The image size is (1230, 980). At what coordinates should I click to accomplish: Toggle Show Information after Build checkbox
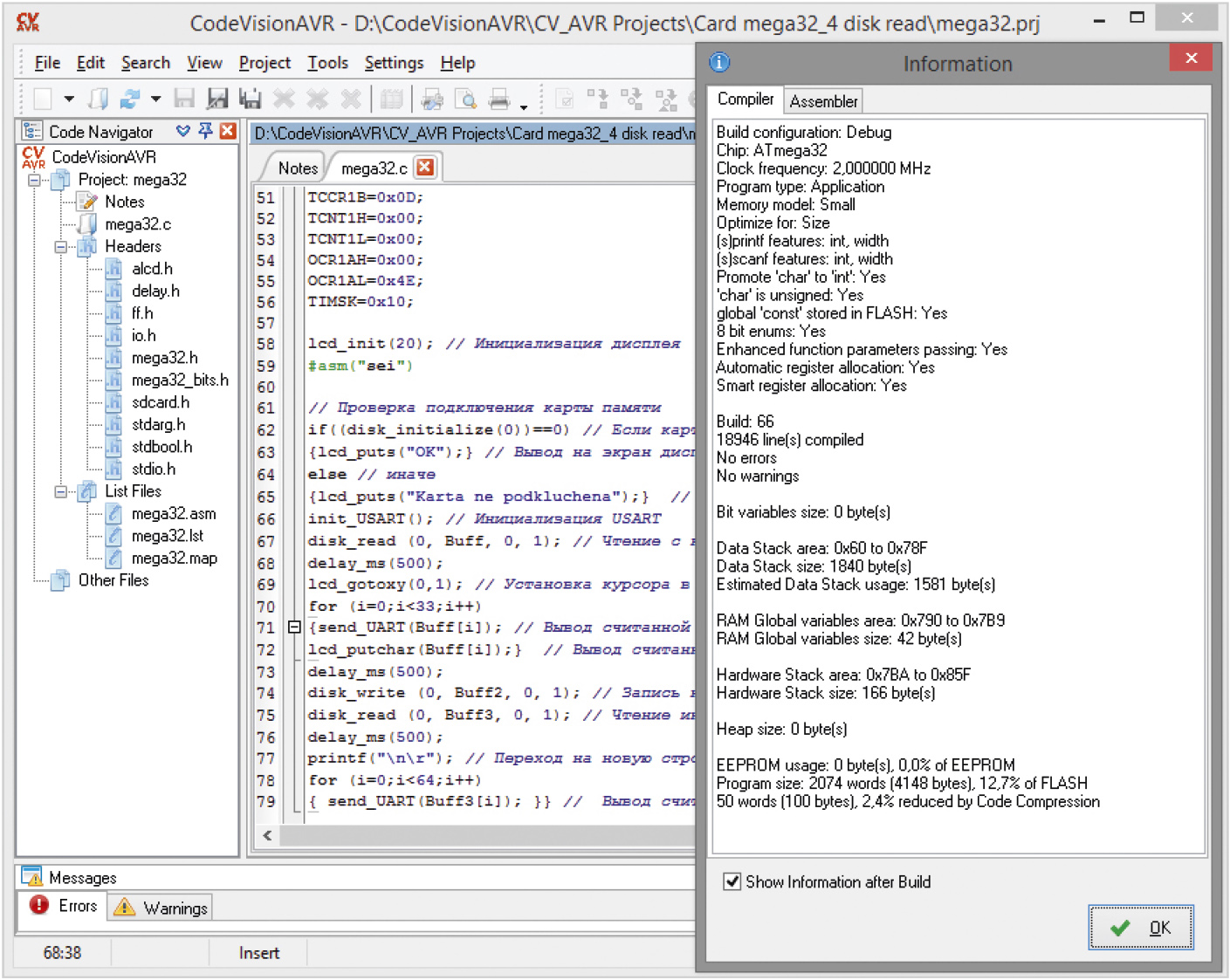(x=732, y=881)
